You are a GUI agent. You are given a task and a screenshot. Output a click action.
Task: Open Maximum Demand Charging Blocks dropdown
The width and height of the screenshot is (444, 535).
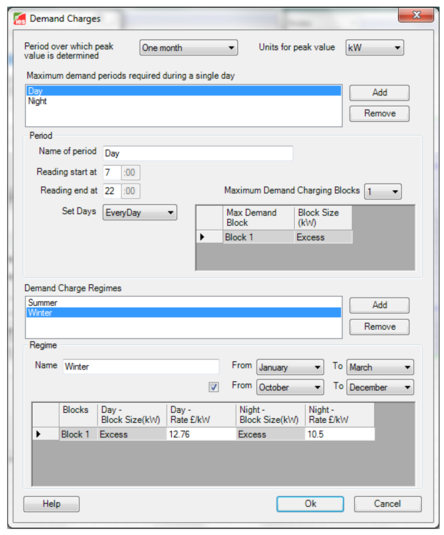coord(383,191)
